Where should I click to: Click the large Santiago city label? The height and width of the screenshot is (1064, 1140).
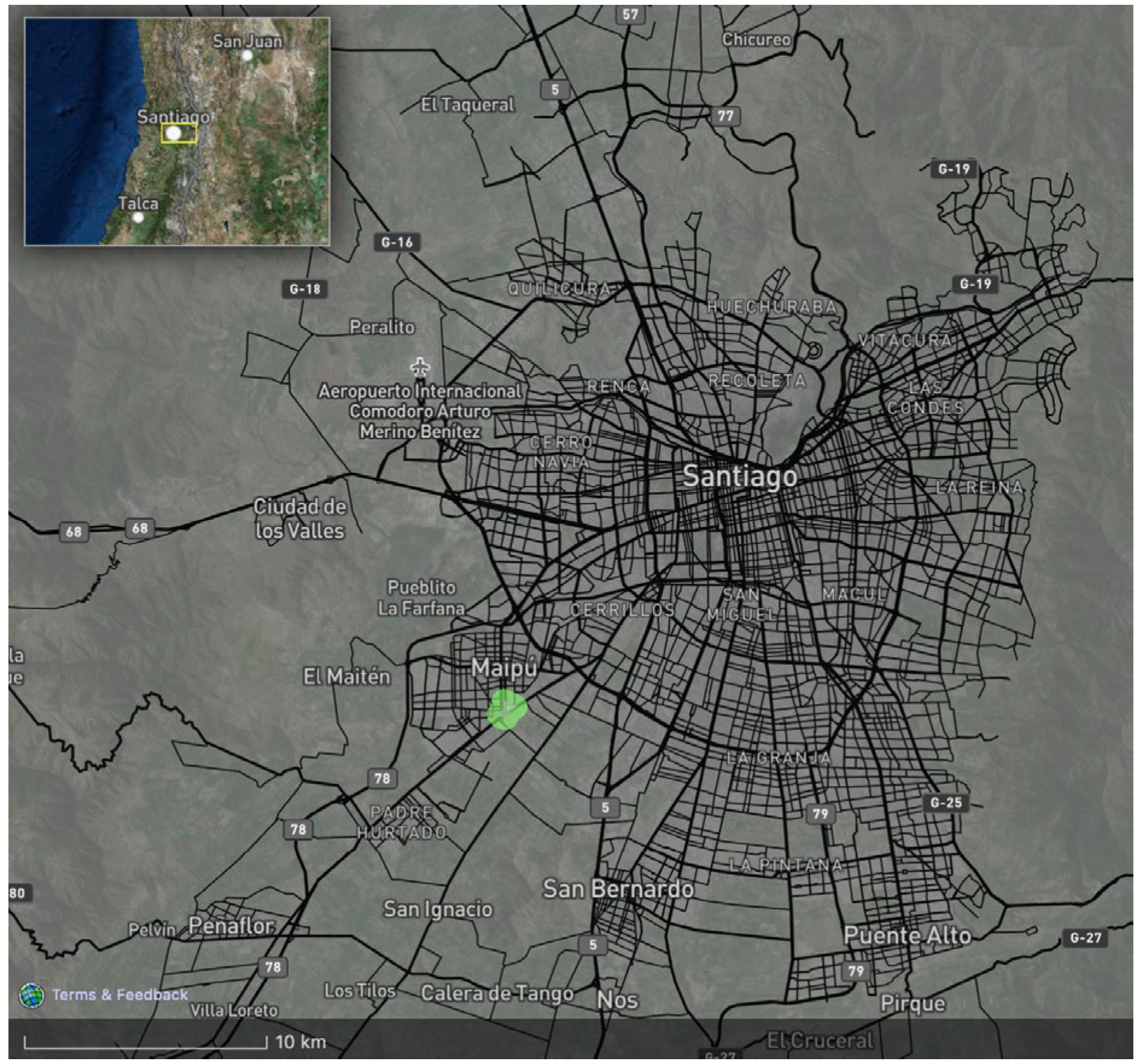coord(739,477)
